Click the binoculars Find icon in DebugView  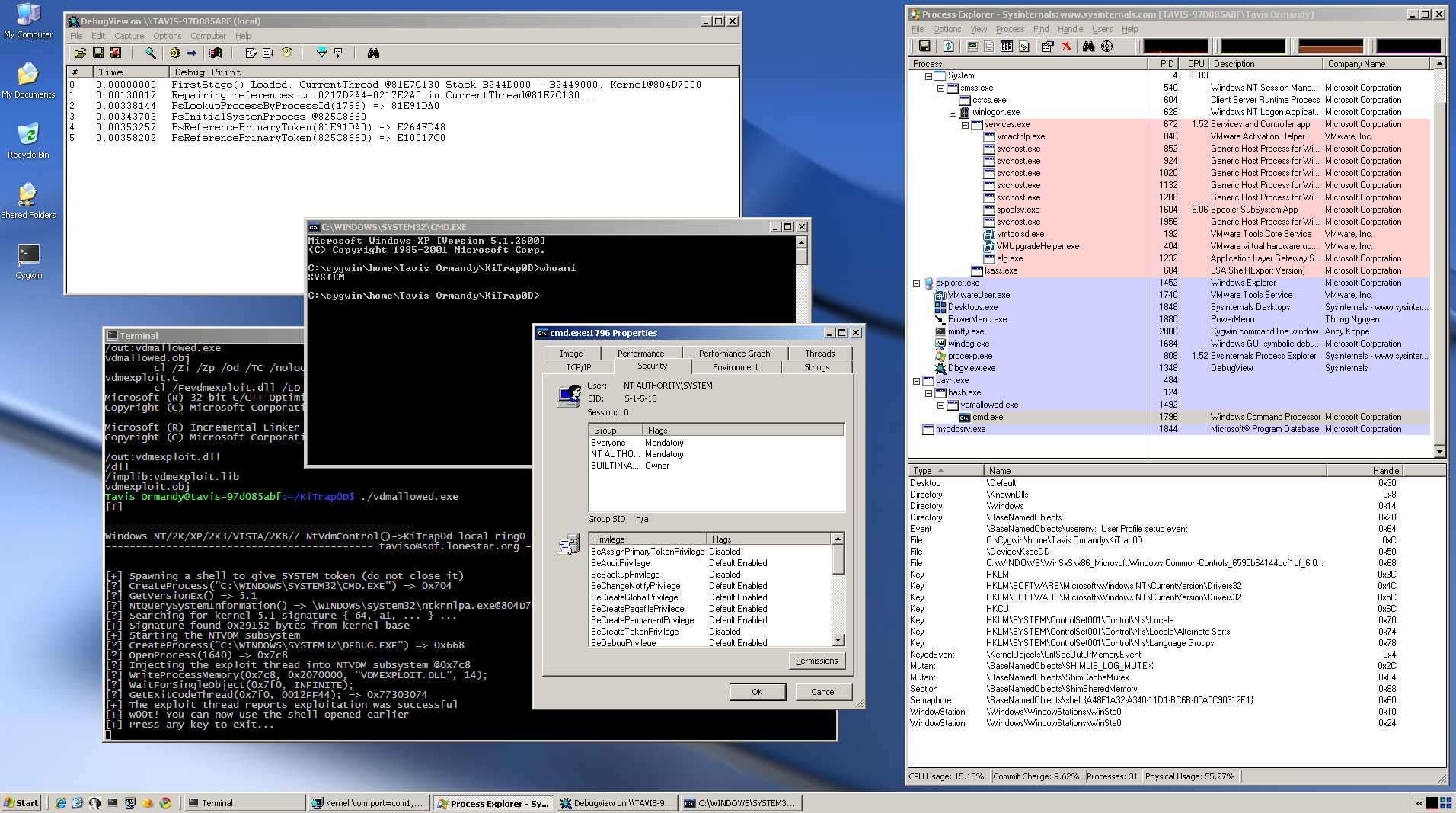pyautogui.click(x=373, y=53)
